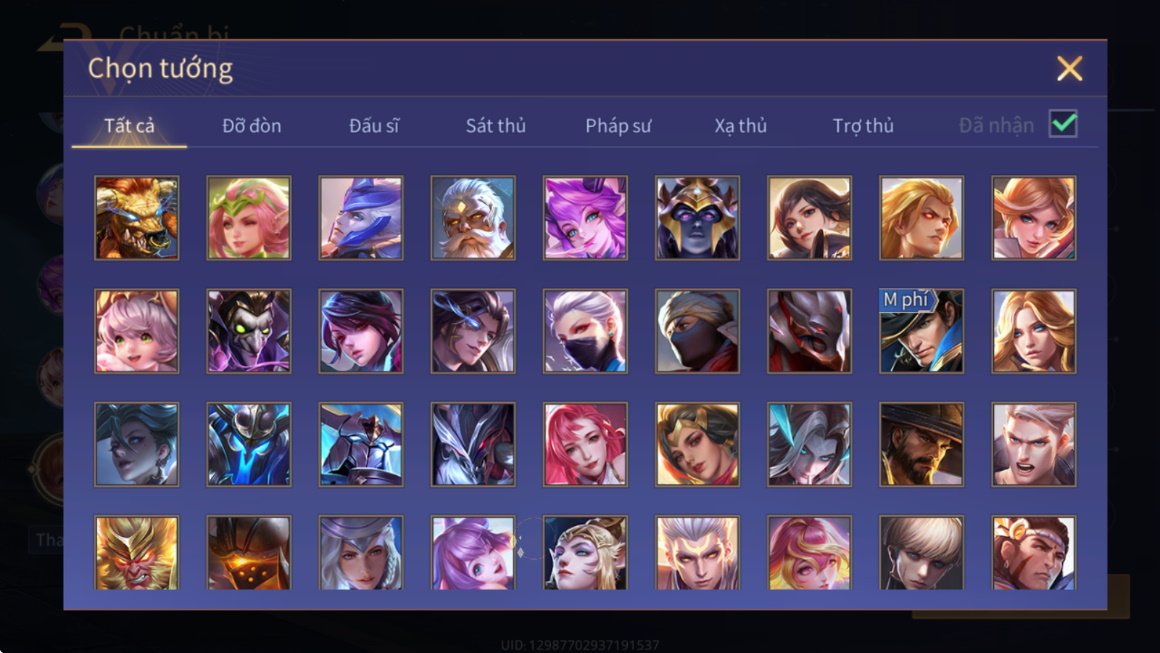This screenshot has height=653, width=1160.
Task: Filter heroes by Xạ thủ
Action: tap(741, 126)
